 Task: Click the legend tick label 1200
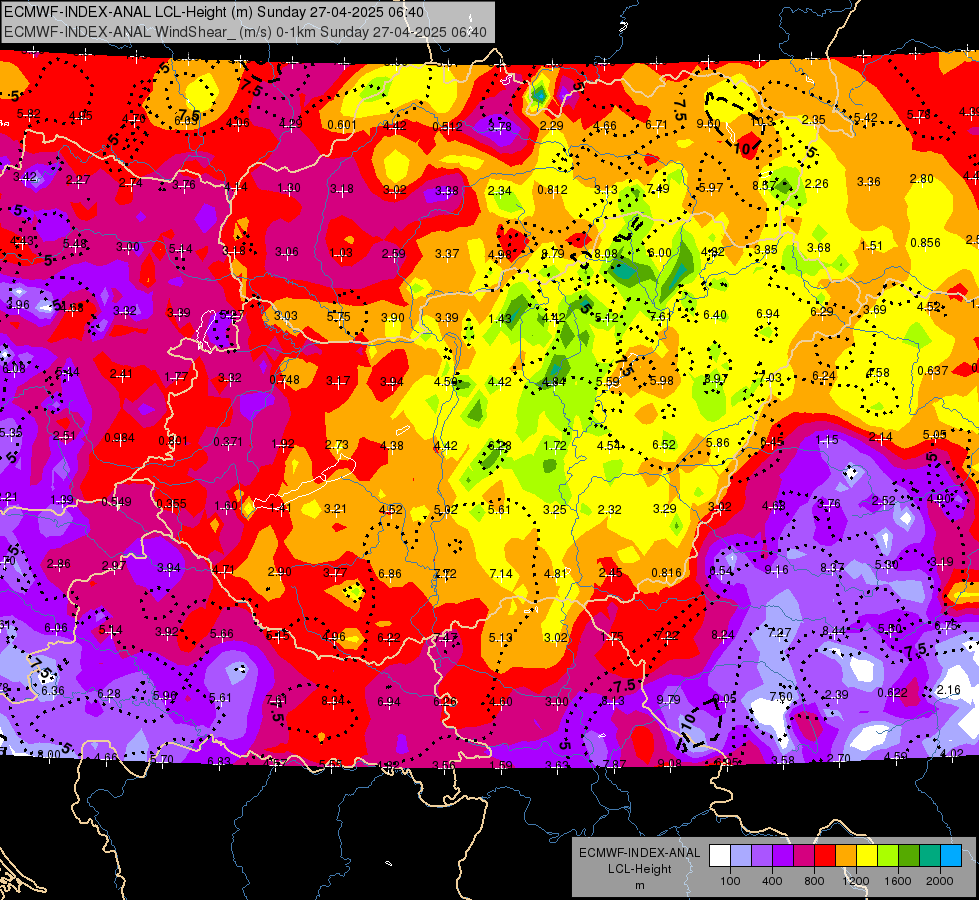pyautogui.click(x=855, y=881)
